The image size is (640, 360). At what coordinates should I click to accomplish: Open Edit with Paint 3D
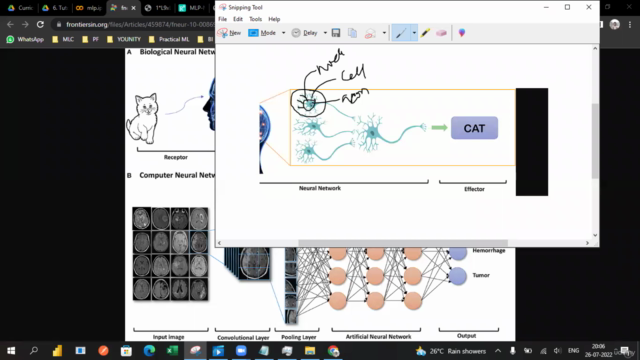462,33
